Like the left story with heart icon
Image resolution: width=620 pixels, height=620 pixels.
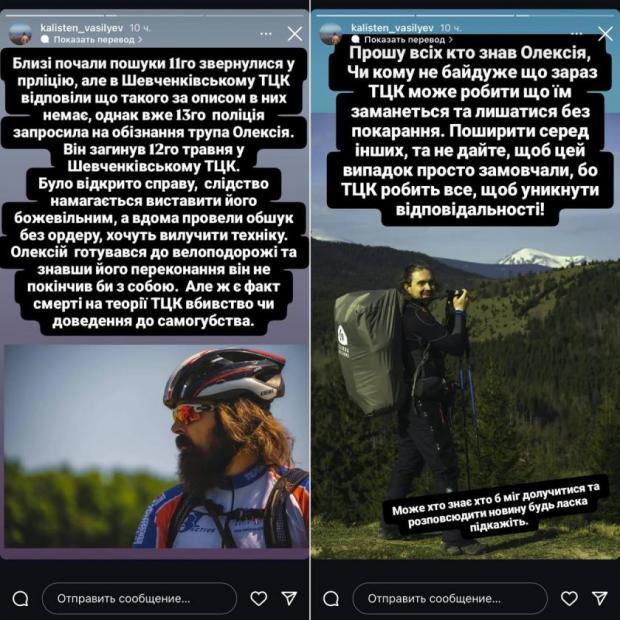[x=259, y=598]
